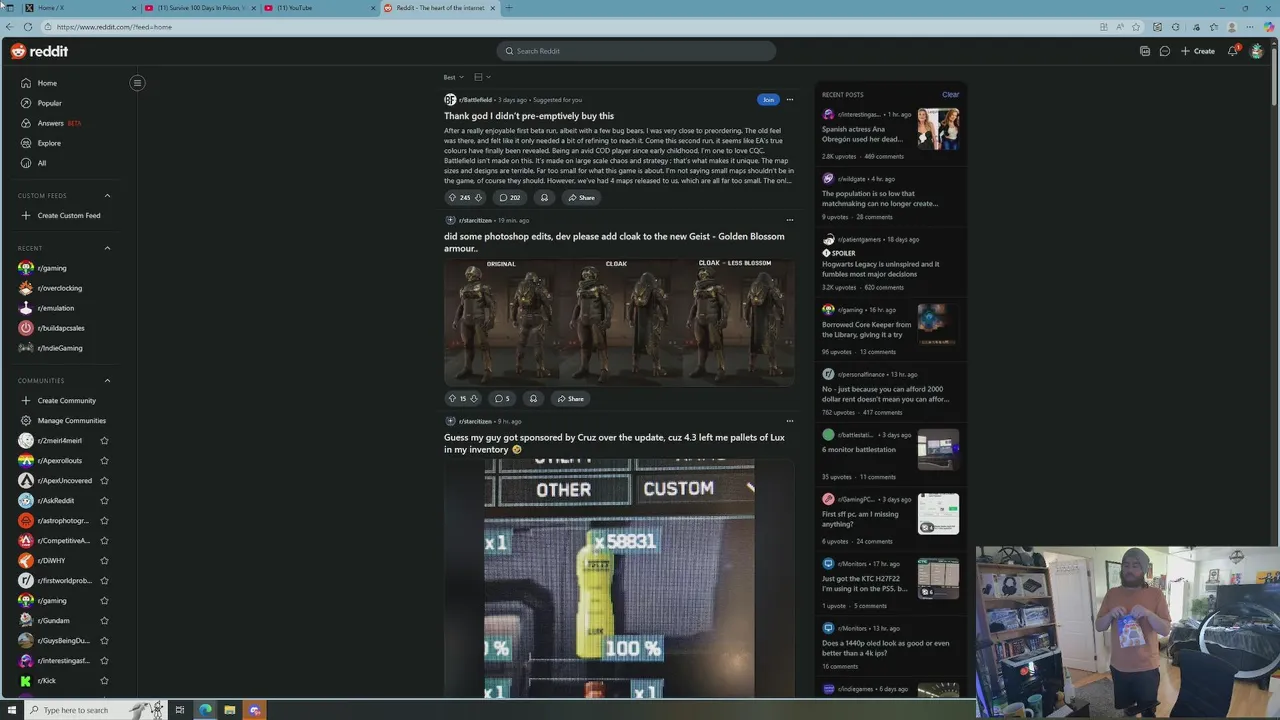This screenshot has width=1280, height=720.
Task: Open the Hogwarts Legacy recent post
Action: point(880,269)
